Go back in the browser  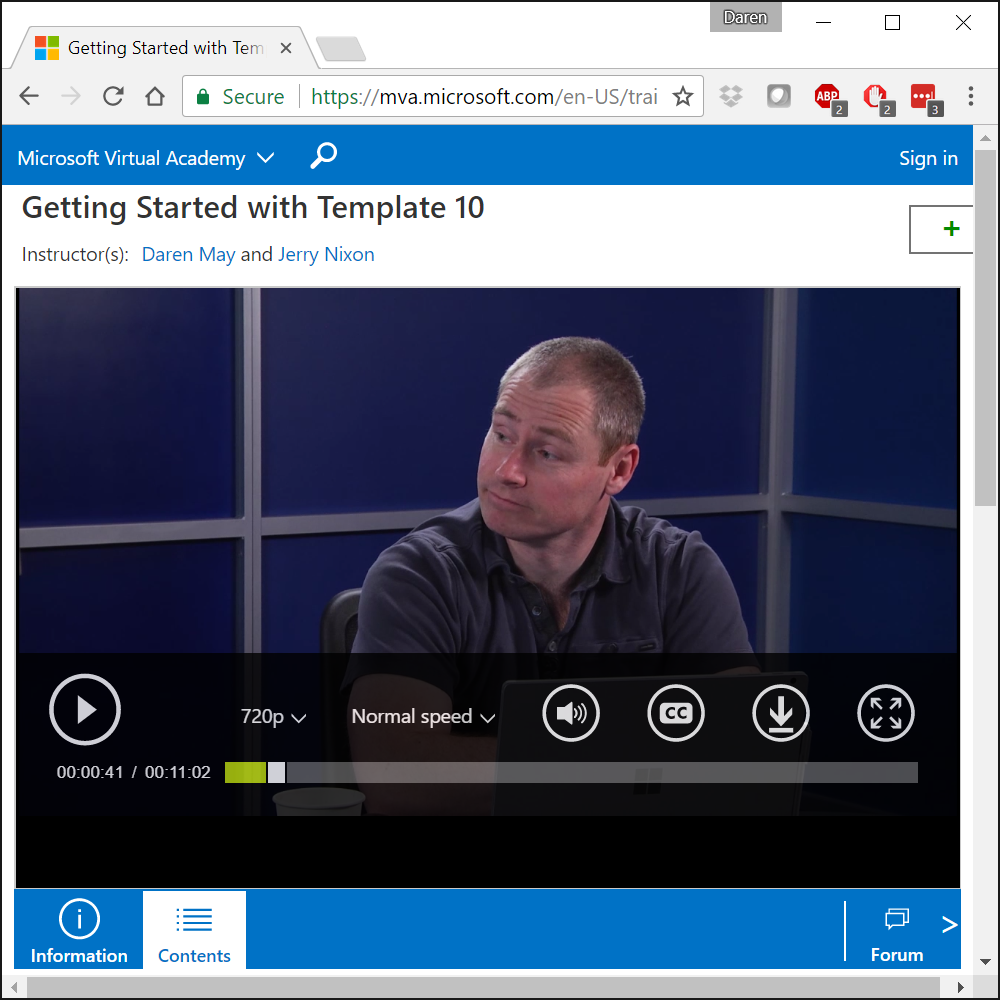point(29,96)
